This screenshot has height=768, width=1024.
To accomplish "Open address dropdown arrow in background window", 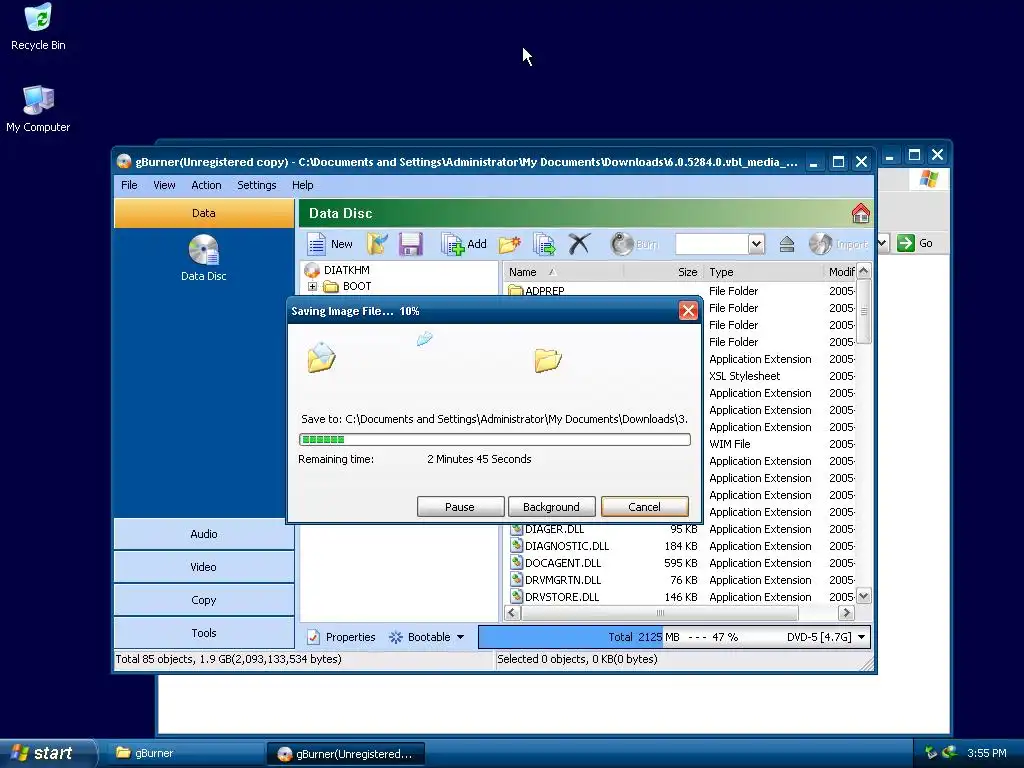I will click(883, 243).
